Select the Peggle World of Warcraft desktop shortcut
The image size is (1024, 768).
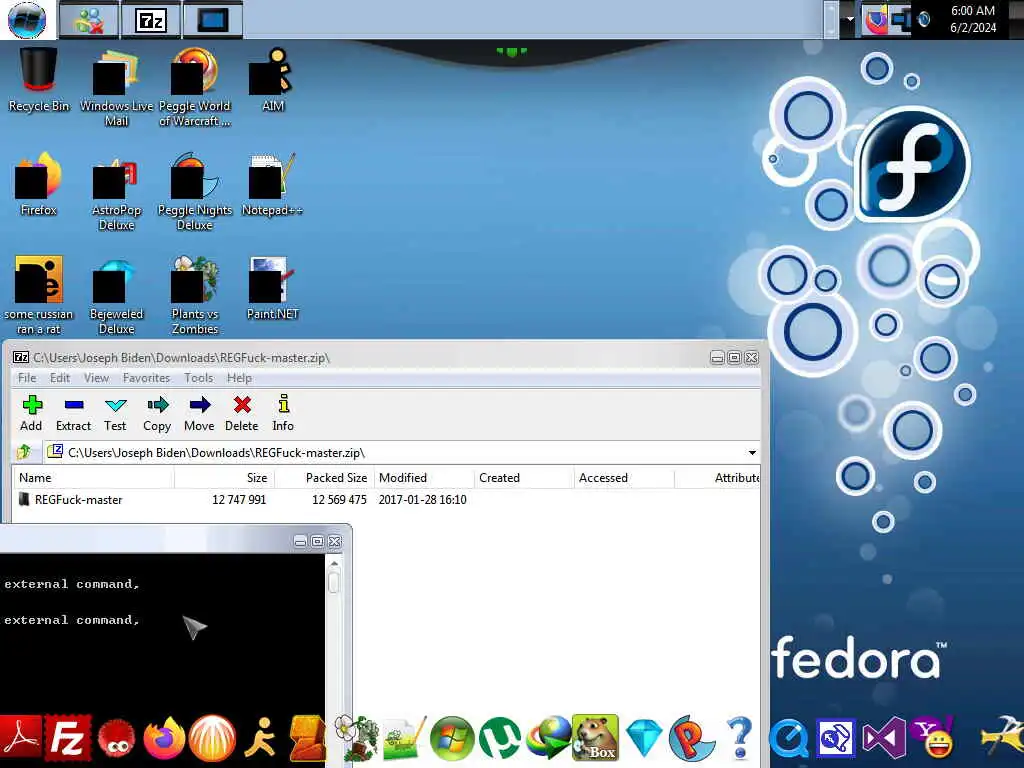pos(195,87)
